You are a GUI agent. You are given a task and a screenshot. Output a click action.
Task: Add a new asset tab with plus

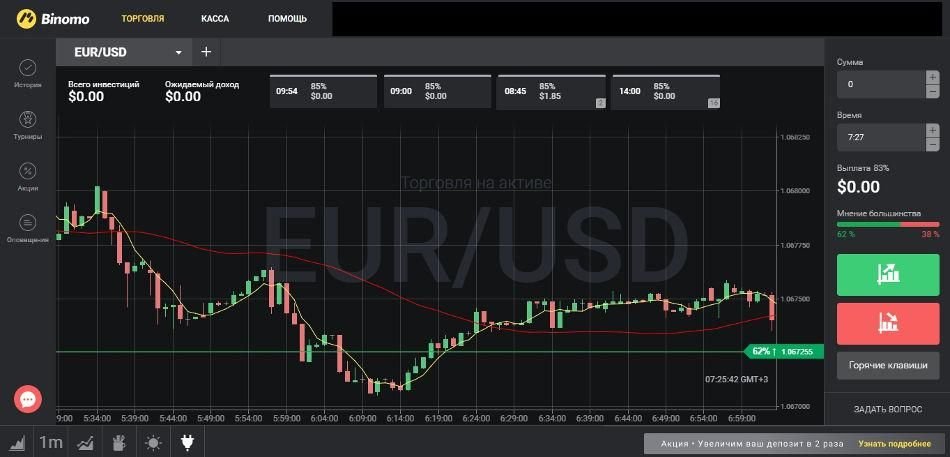[x=206, y=52]
